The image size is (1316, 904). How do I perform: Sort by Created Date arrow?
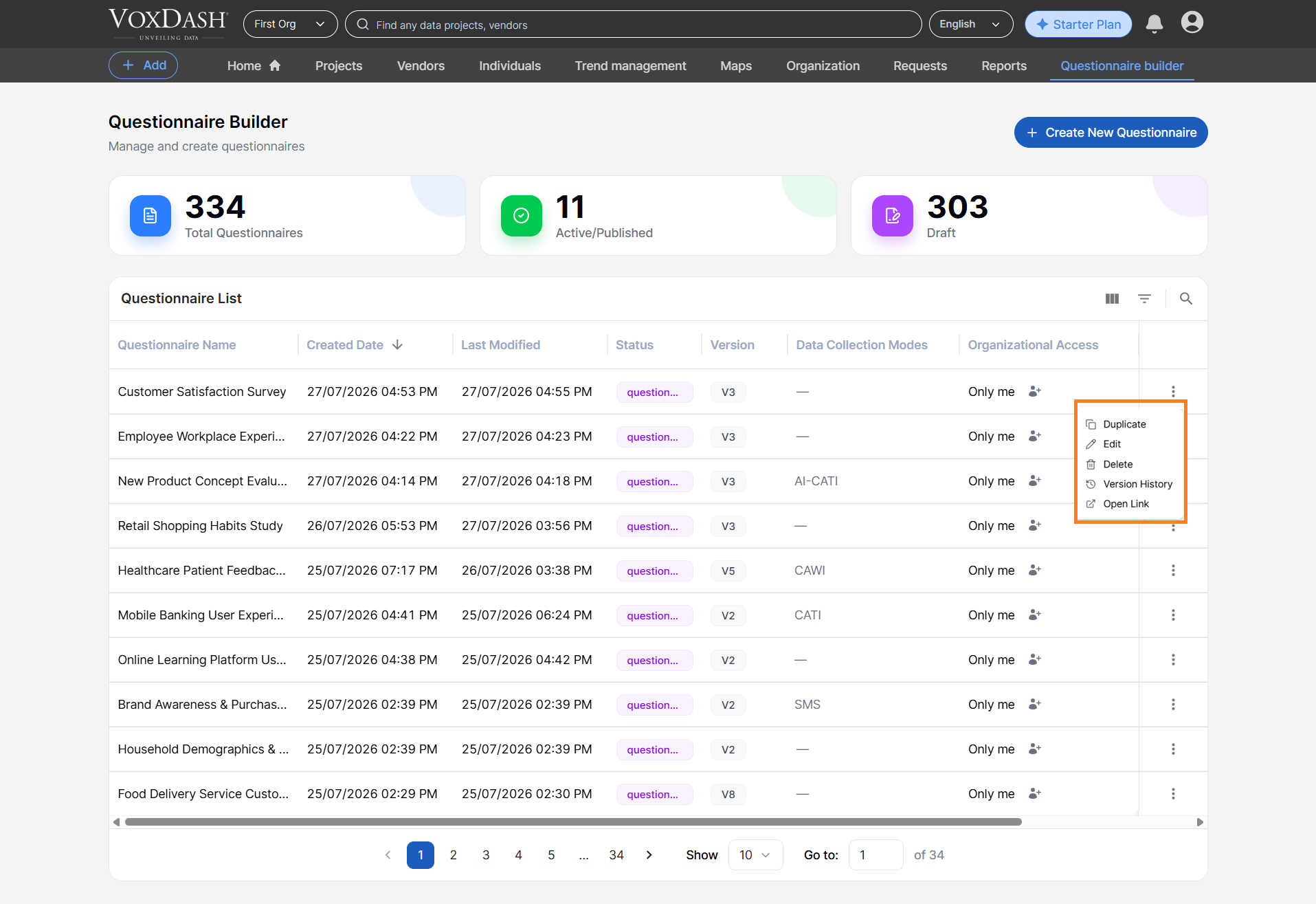398,344
